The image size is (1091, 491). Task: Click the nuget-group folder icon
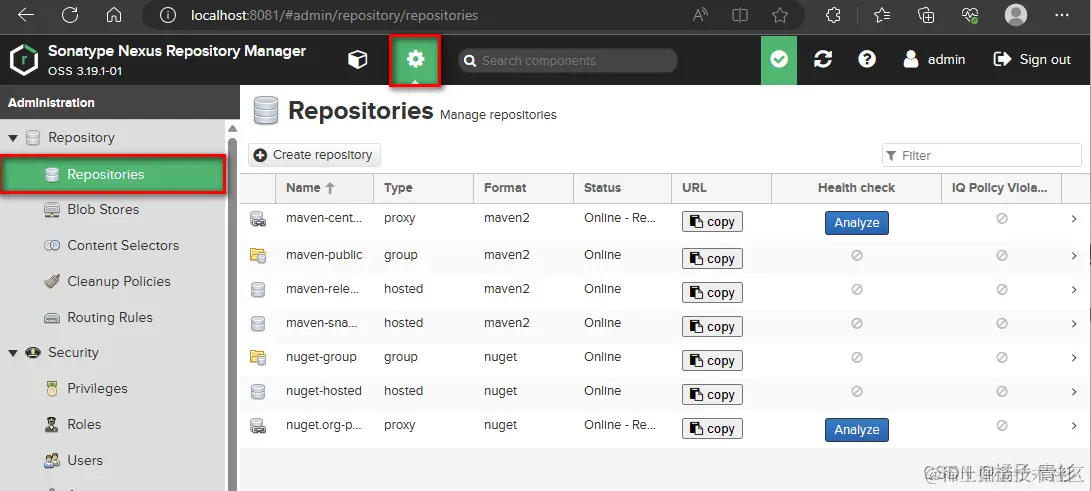258,357
